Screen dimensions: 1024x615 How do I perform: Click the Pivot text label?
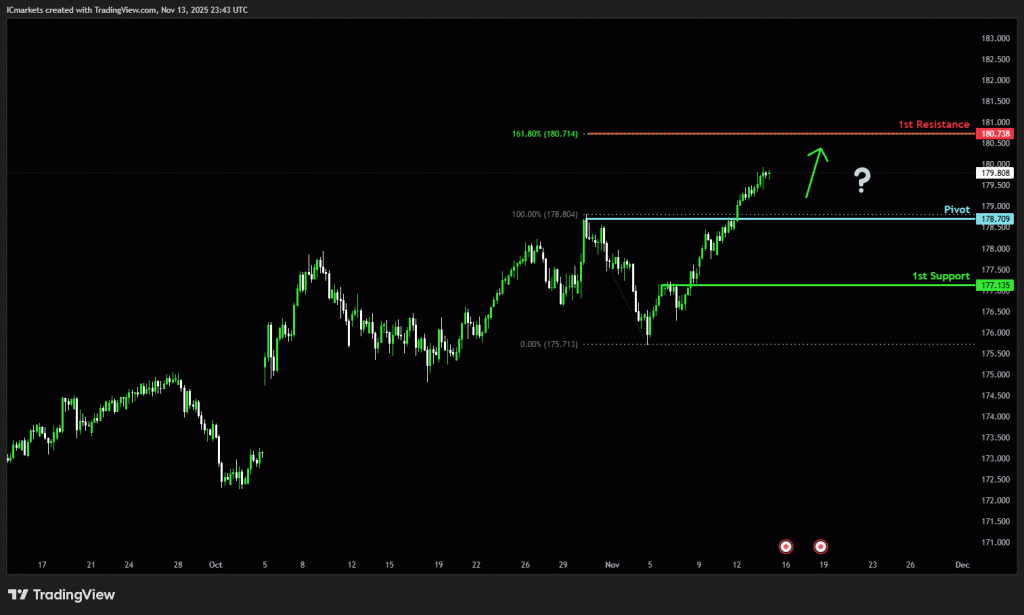[957, 210]
